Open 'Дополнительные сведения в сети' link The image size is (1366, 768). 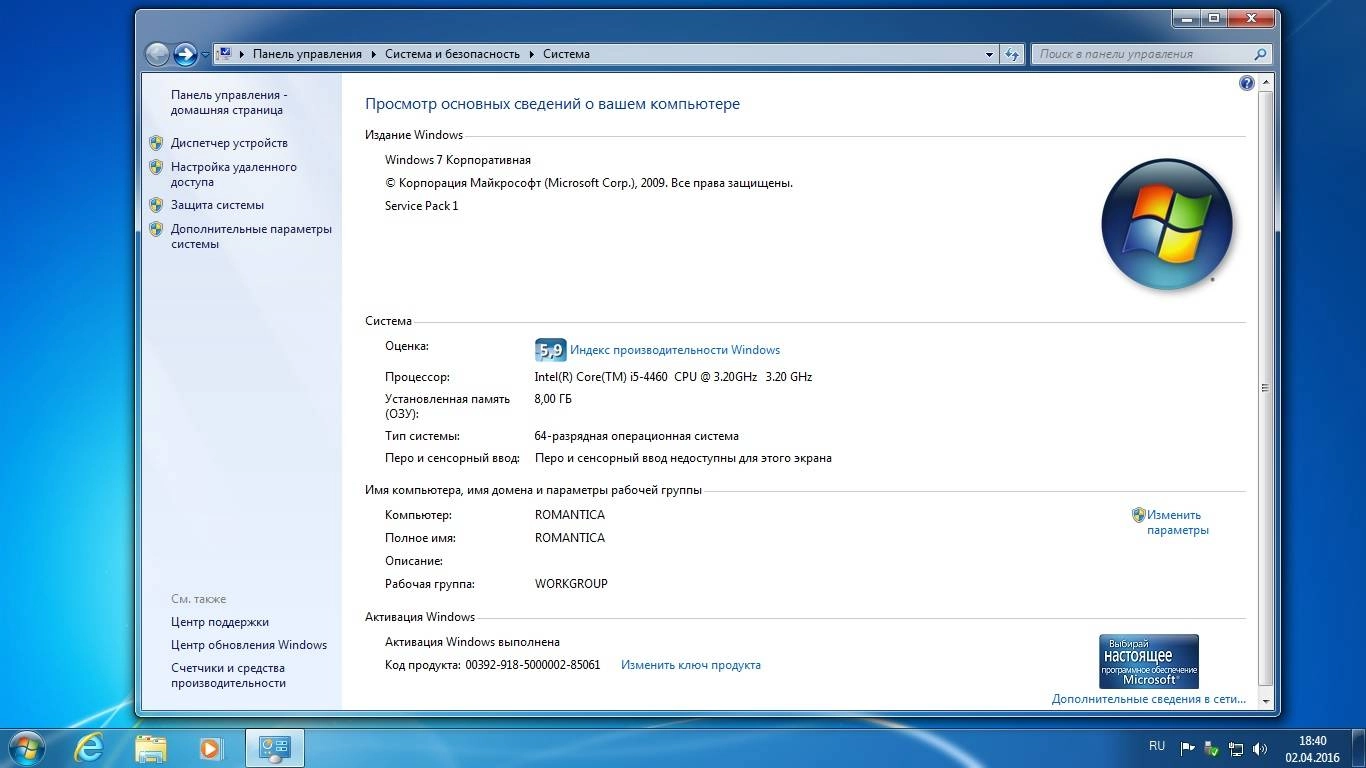(1149, 699)
